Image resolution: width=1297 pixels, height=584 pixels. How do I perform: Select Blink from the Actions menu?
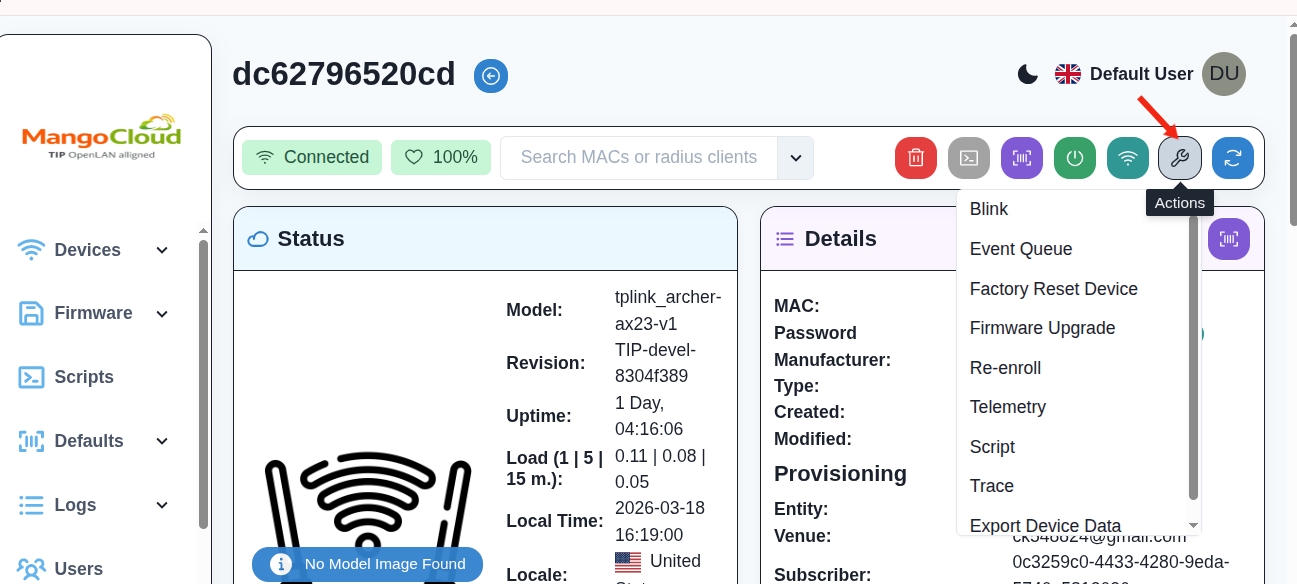pyautogui.click(x=988, y=209)
